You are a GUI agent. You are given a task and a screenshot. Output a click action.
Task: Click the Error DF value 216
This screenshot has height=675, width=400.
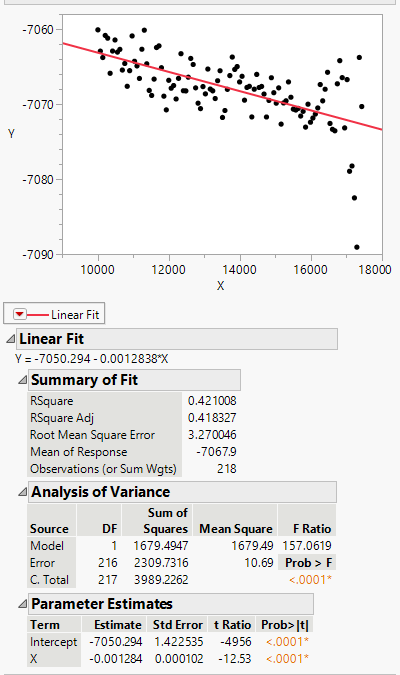108,563
